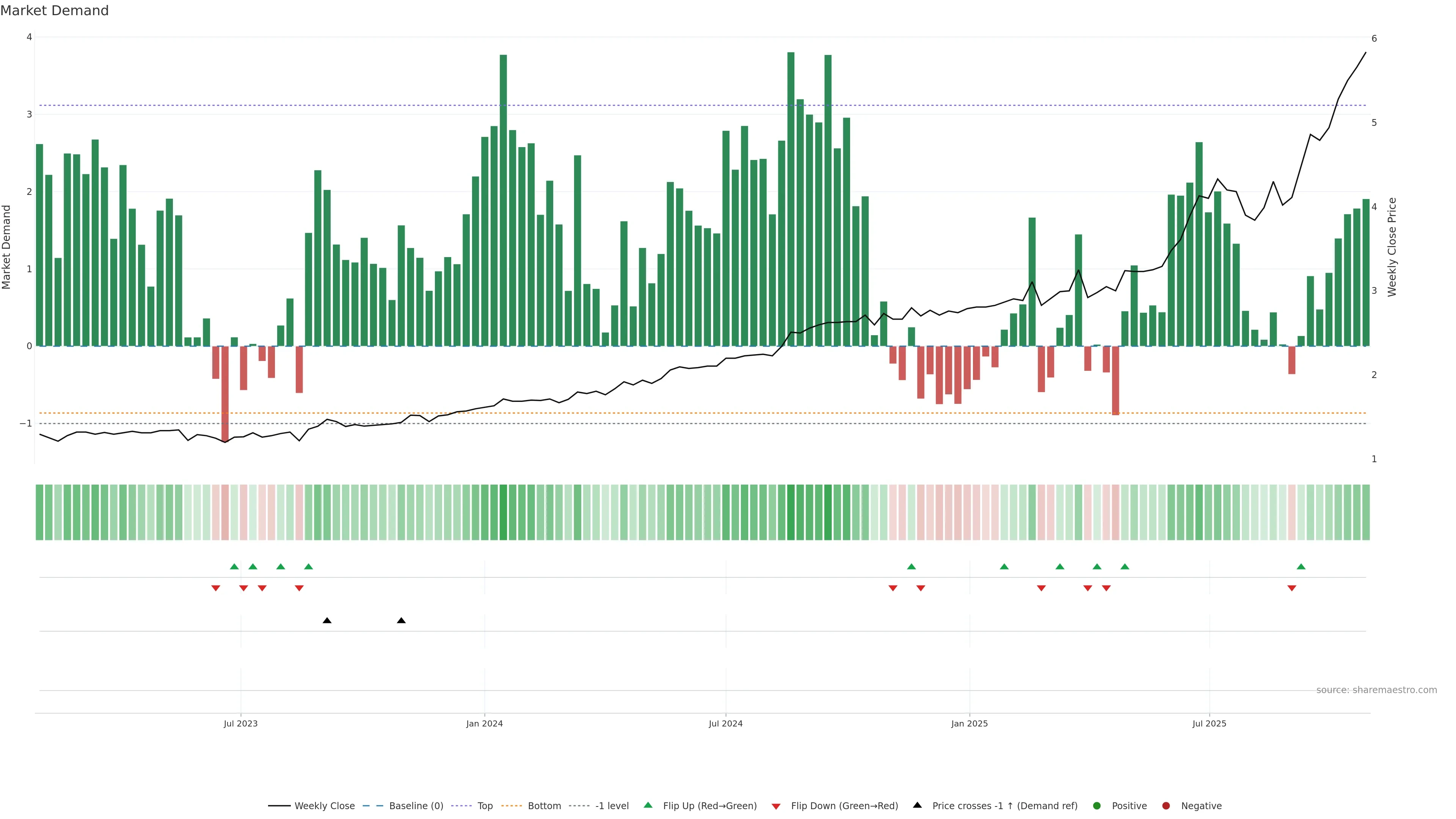The height and width of the screenshot is (819, 1456).
Task: Click the green Flip Up triangle legend icon
Action: coord(648,805)
